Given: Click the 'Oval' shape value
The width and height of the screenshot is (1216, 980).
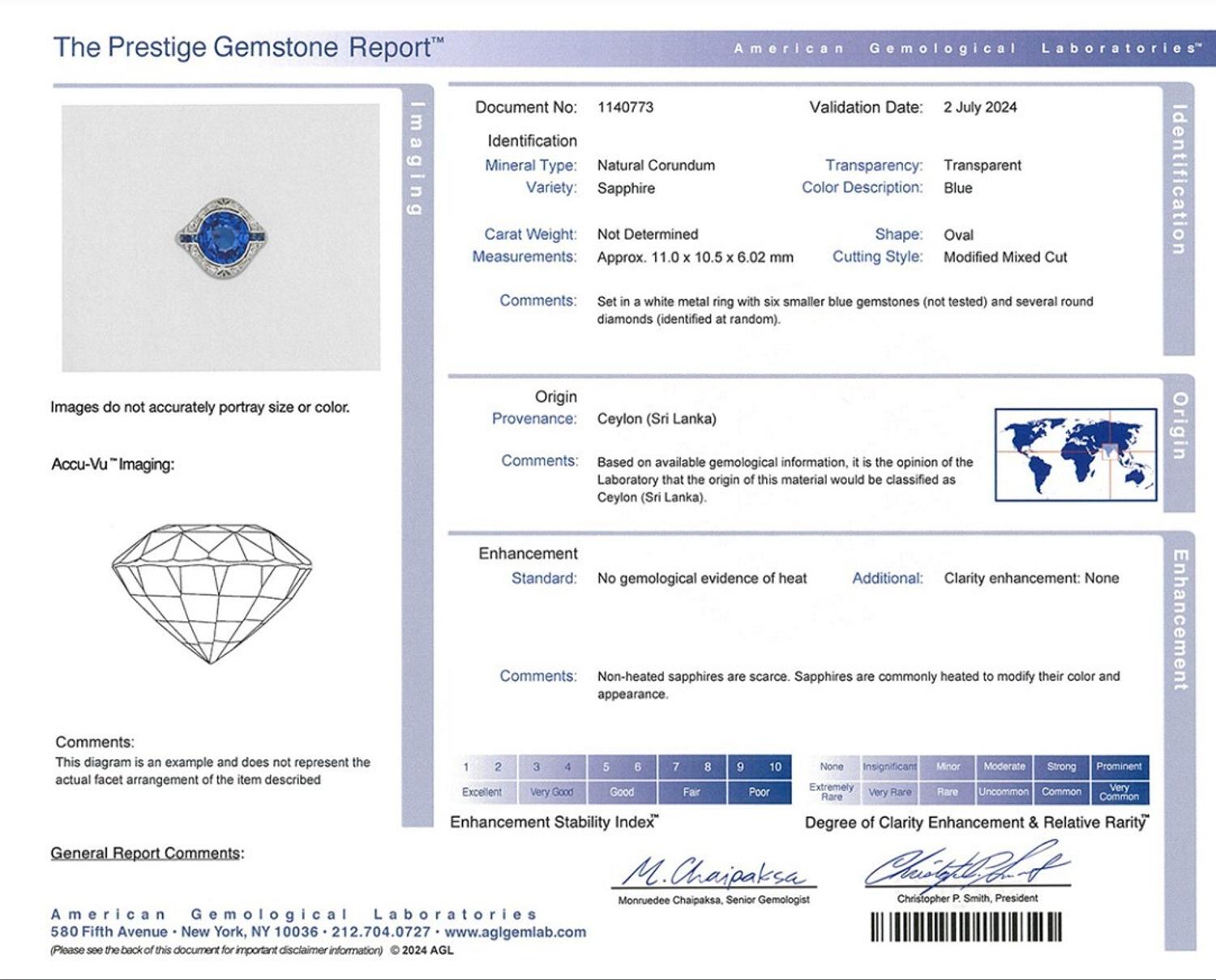Looking at the screenshot, I should point(958,235).
